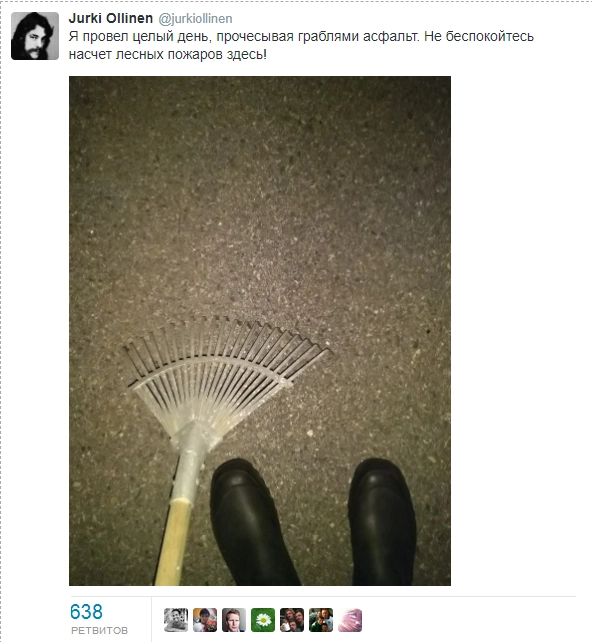Open the group with mug retweeter avatar

click(x=292, y=620)
